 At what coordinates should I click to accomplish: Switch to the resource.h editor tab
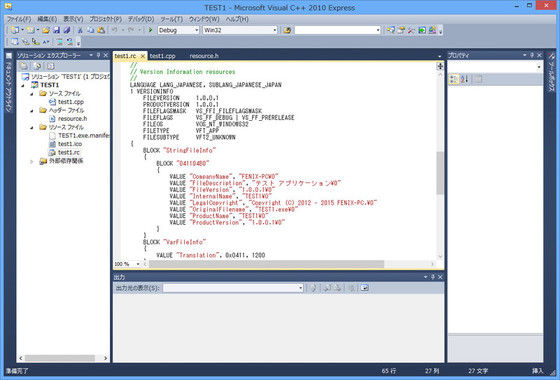(x=204, y=56)
